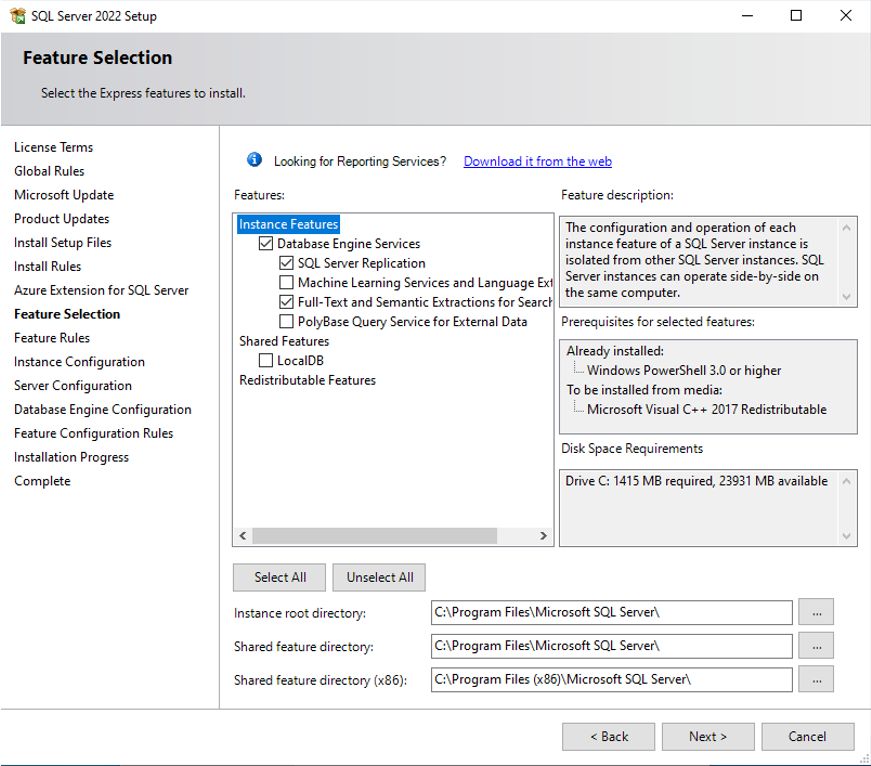
Task: Enable PolyBase Query Service checkbox
Action: click(x=287, y=322)
